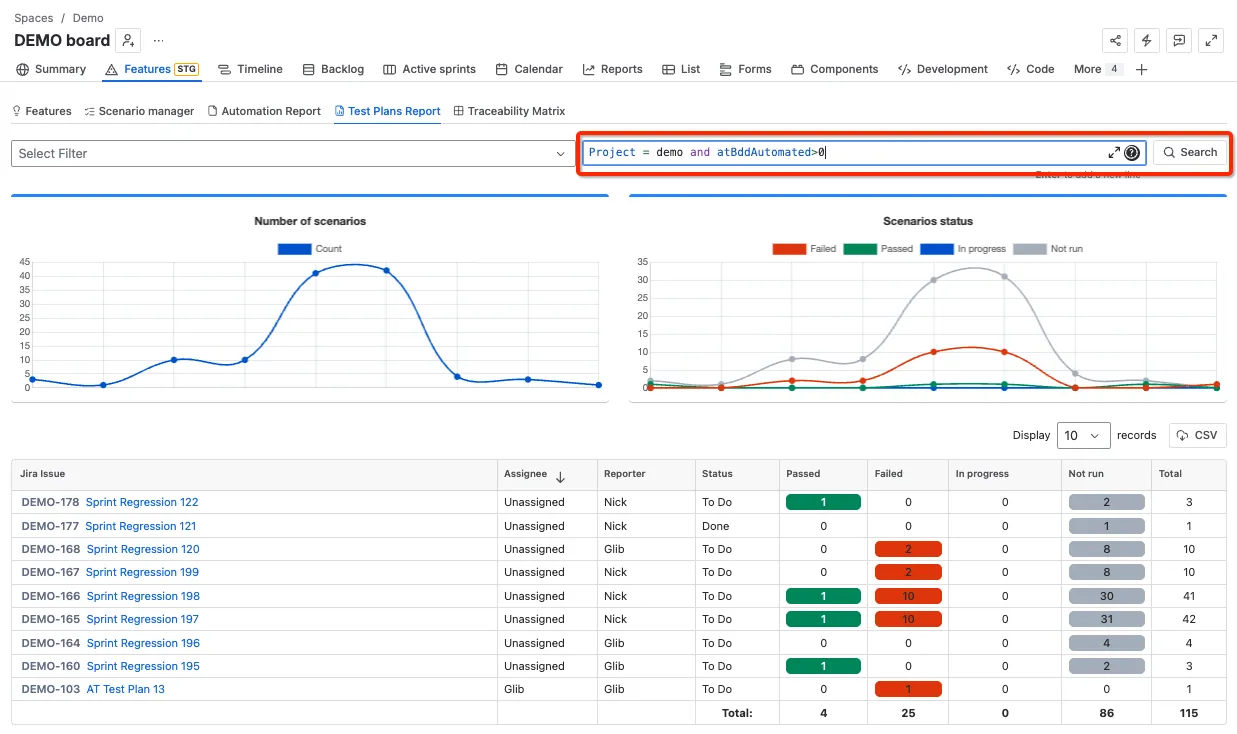
Task: Open the board's three-dot more actions menu
Action: [158, 40]
